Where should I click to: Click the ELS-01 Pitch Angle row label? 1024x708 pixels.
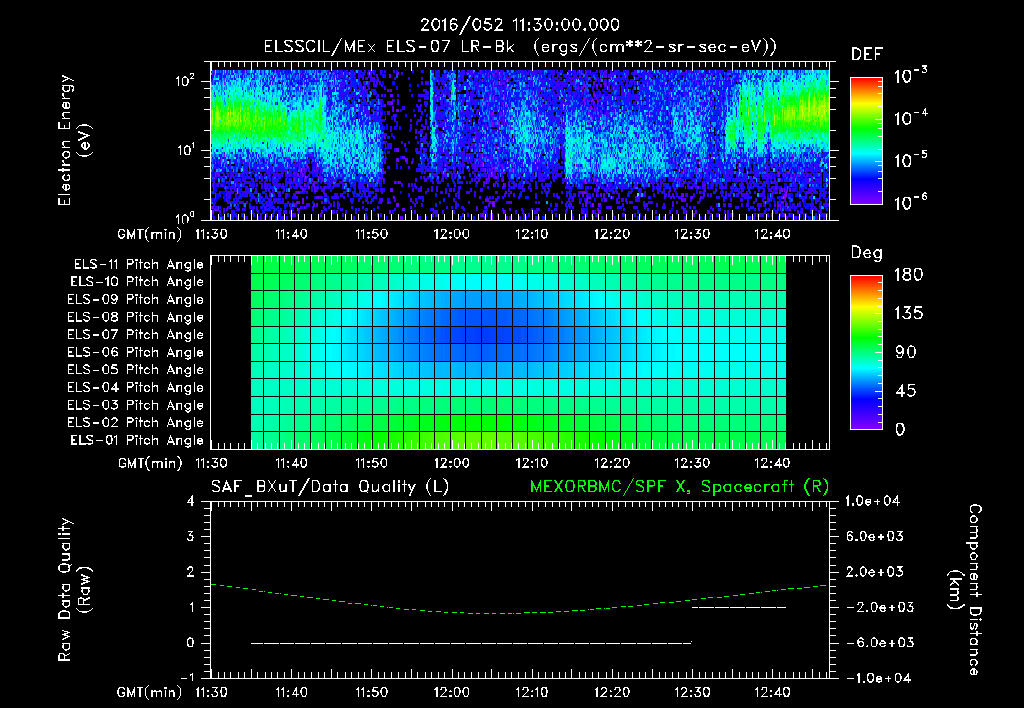click(137, 440)
